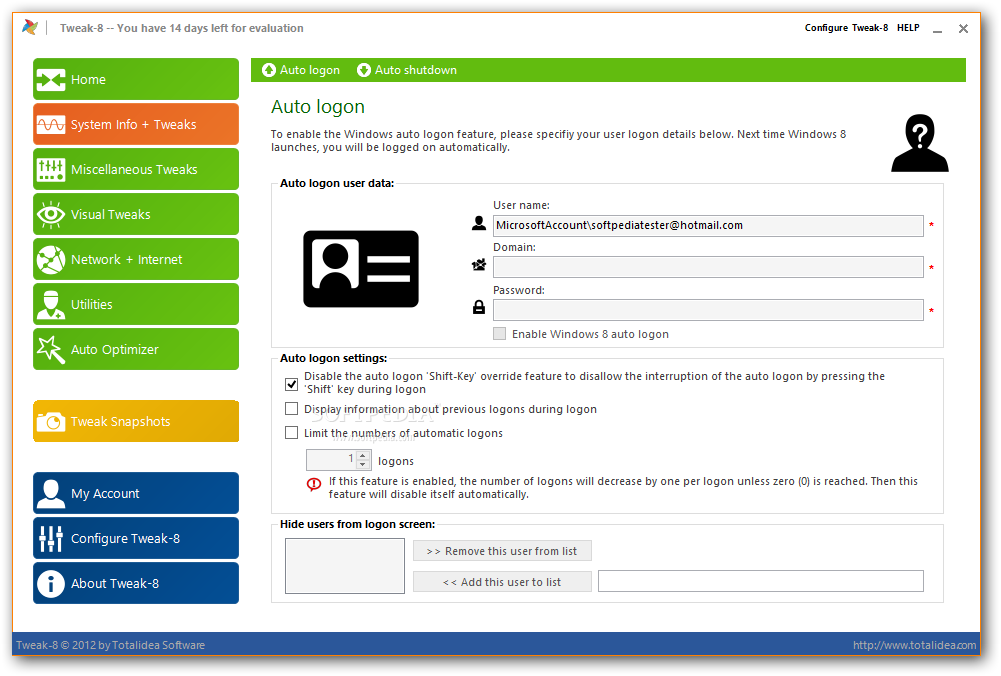Click the Miscellaneous Tweaks sliders icon

(50, 170)
